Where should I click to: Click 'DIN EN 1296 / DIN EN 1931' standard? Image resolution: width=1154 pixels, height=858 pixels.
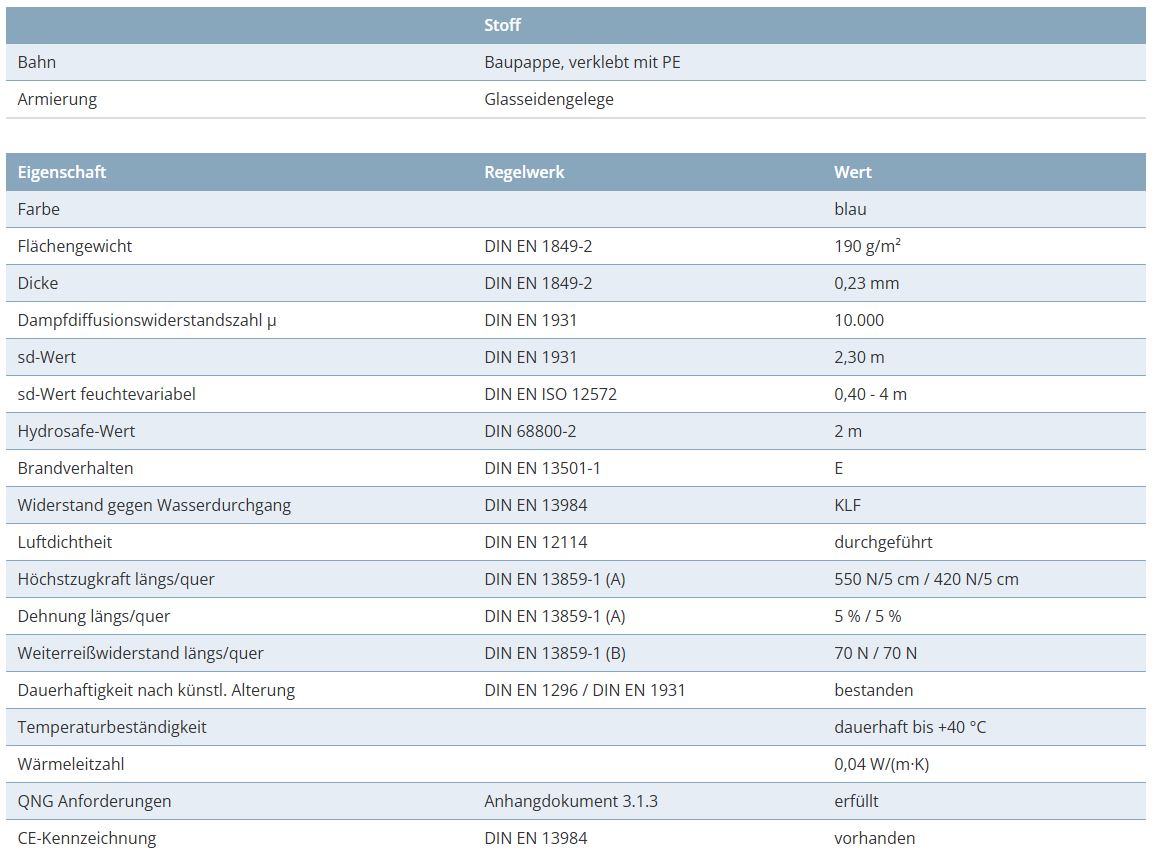click(x=584, y=690)
